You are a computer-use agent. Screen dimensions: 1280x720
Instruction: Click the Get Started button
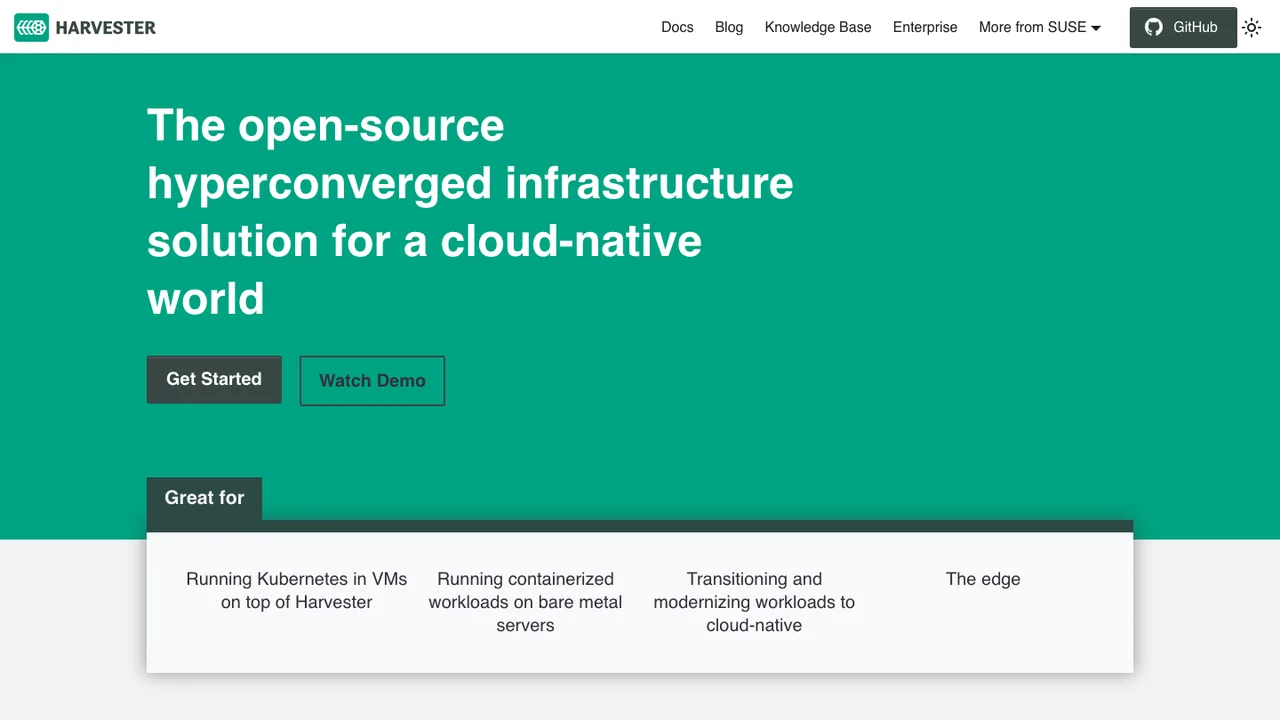click(214, 380)
